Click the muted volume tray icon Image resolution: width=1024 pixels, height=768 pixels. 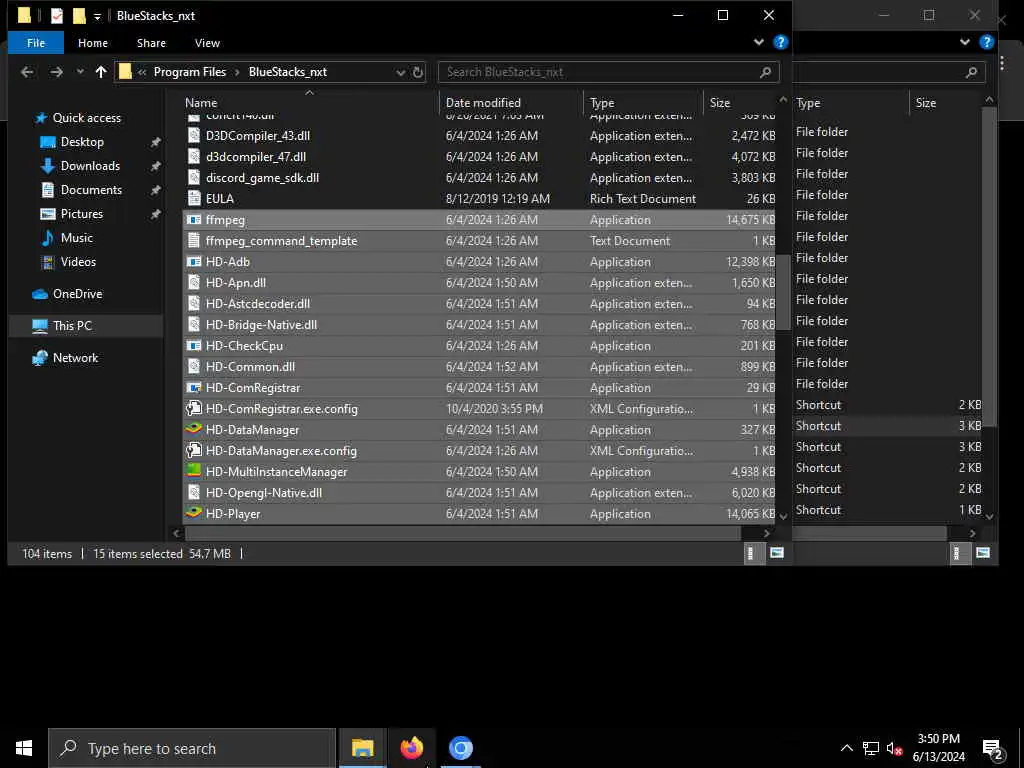coord(894,748)
